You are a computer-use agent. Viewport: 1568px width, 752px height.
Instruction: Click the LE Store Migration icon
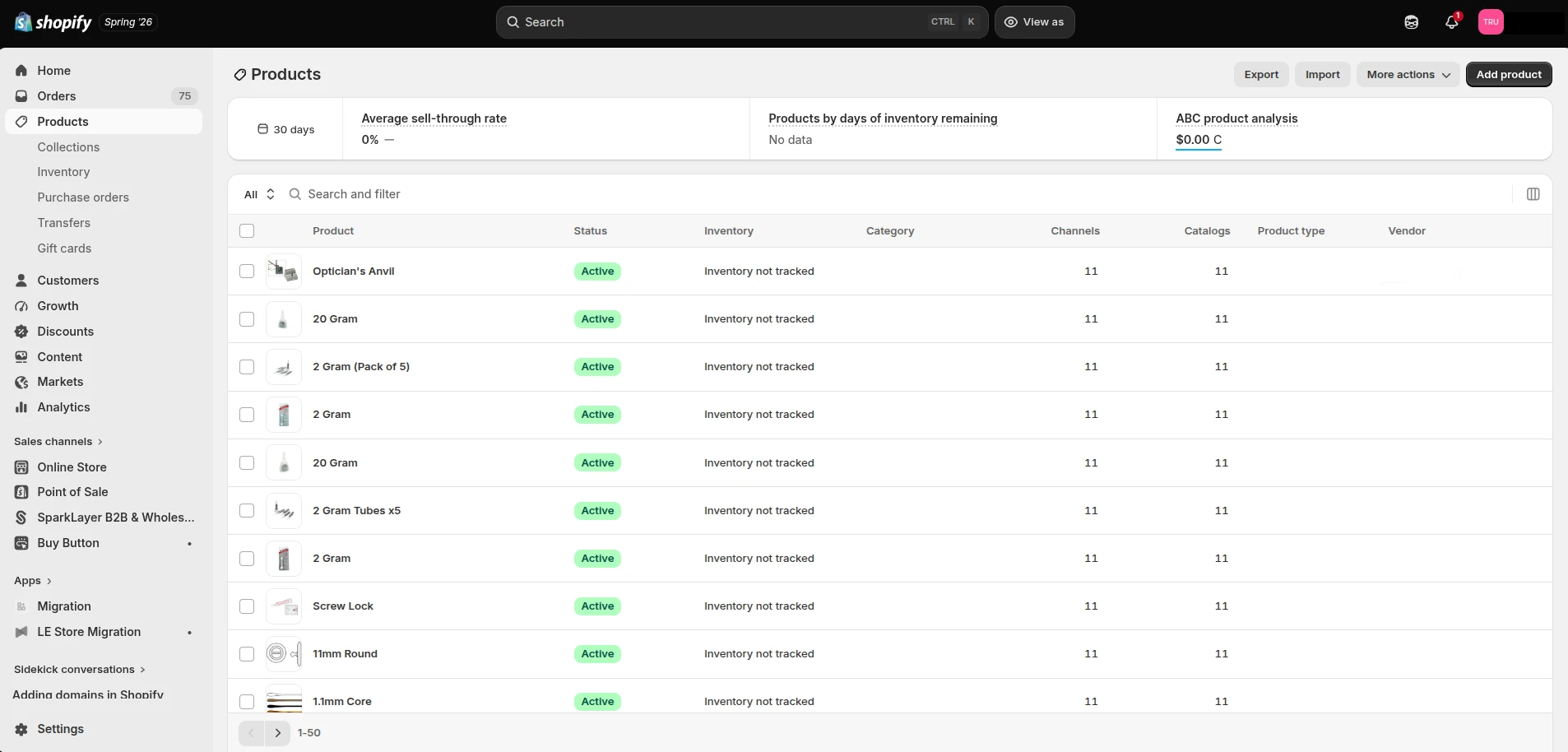point(21,632)
